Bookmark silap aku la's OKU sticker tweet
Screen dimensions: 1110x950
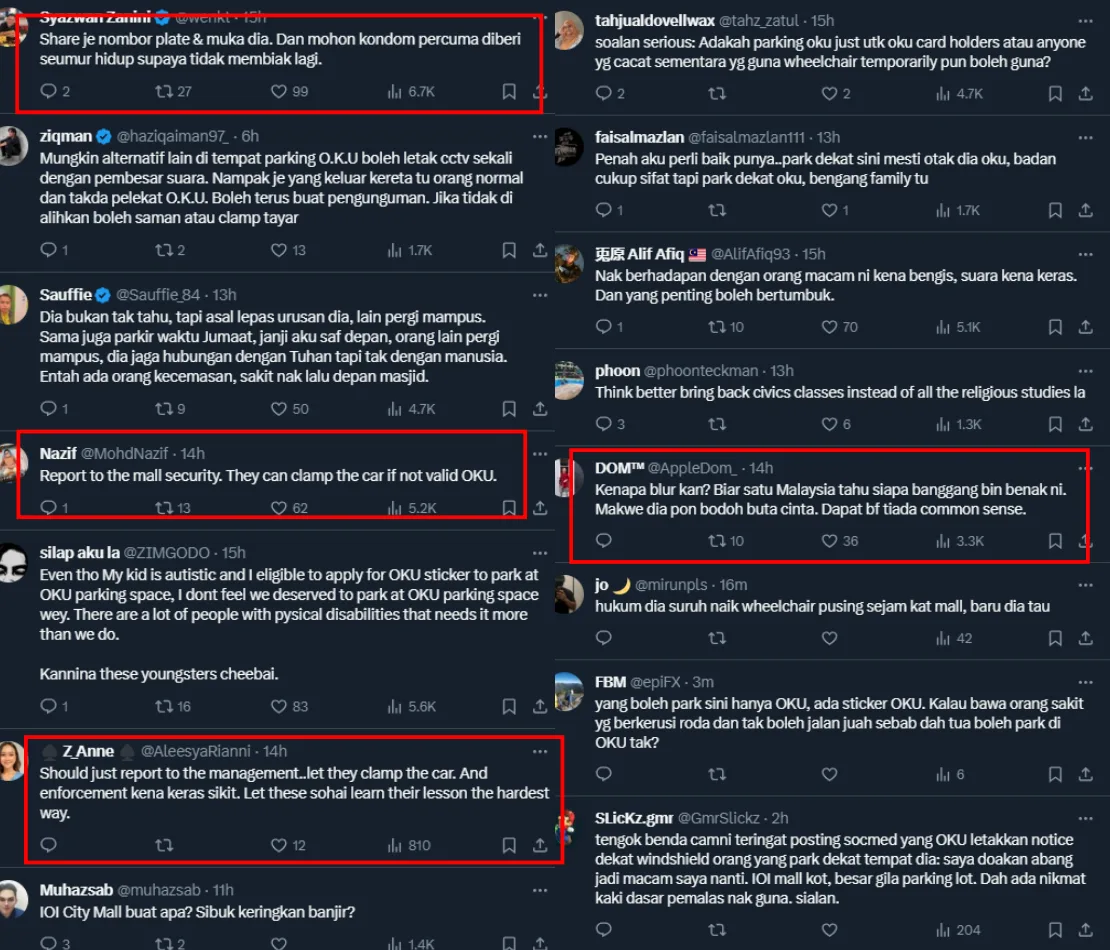pyautogui.click(x=508, y=706)
